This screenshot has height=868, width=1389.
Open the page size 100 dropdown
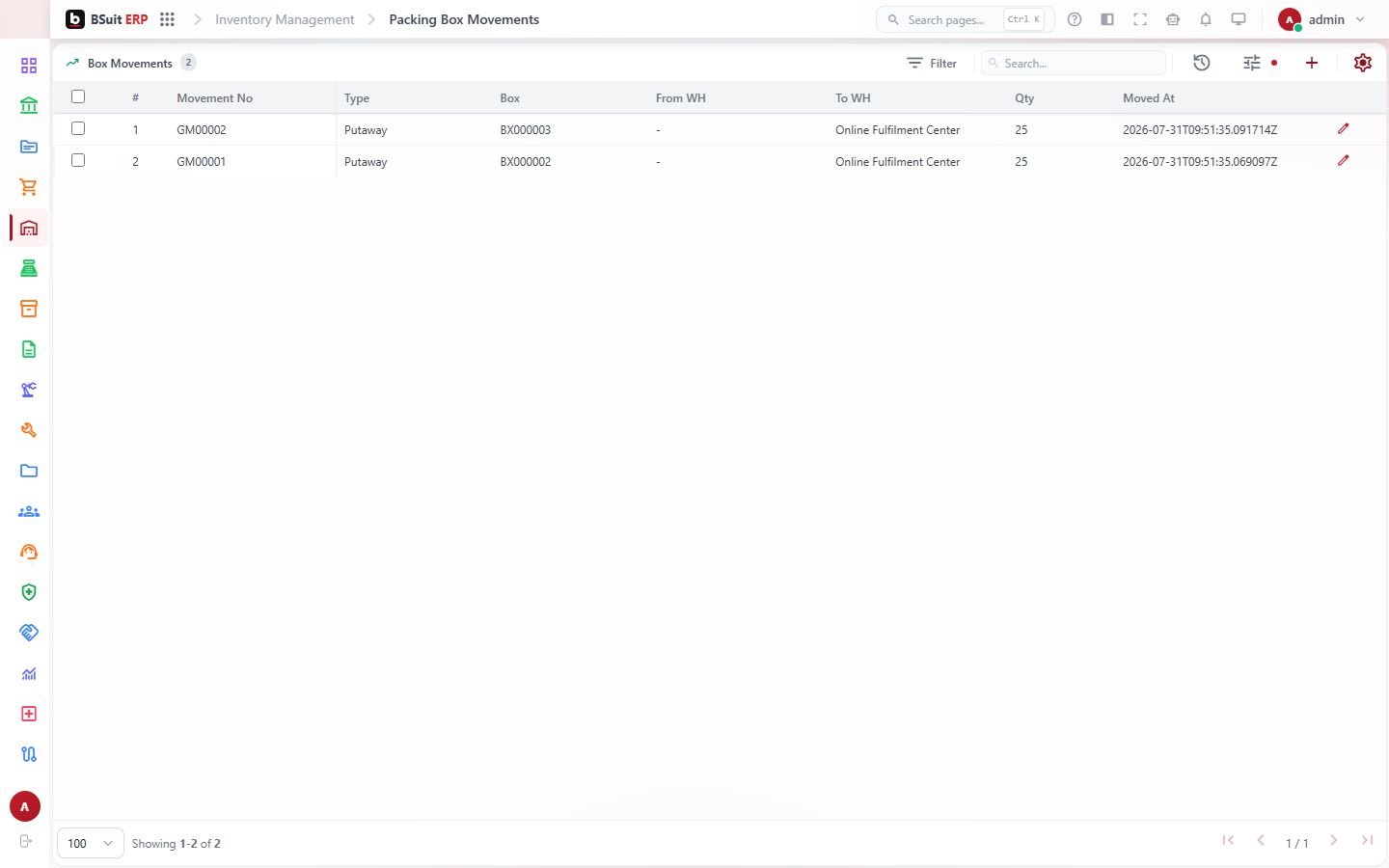click(x=91, y=843)
